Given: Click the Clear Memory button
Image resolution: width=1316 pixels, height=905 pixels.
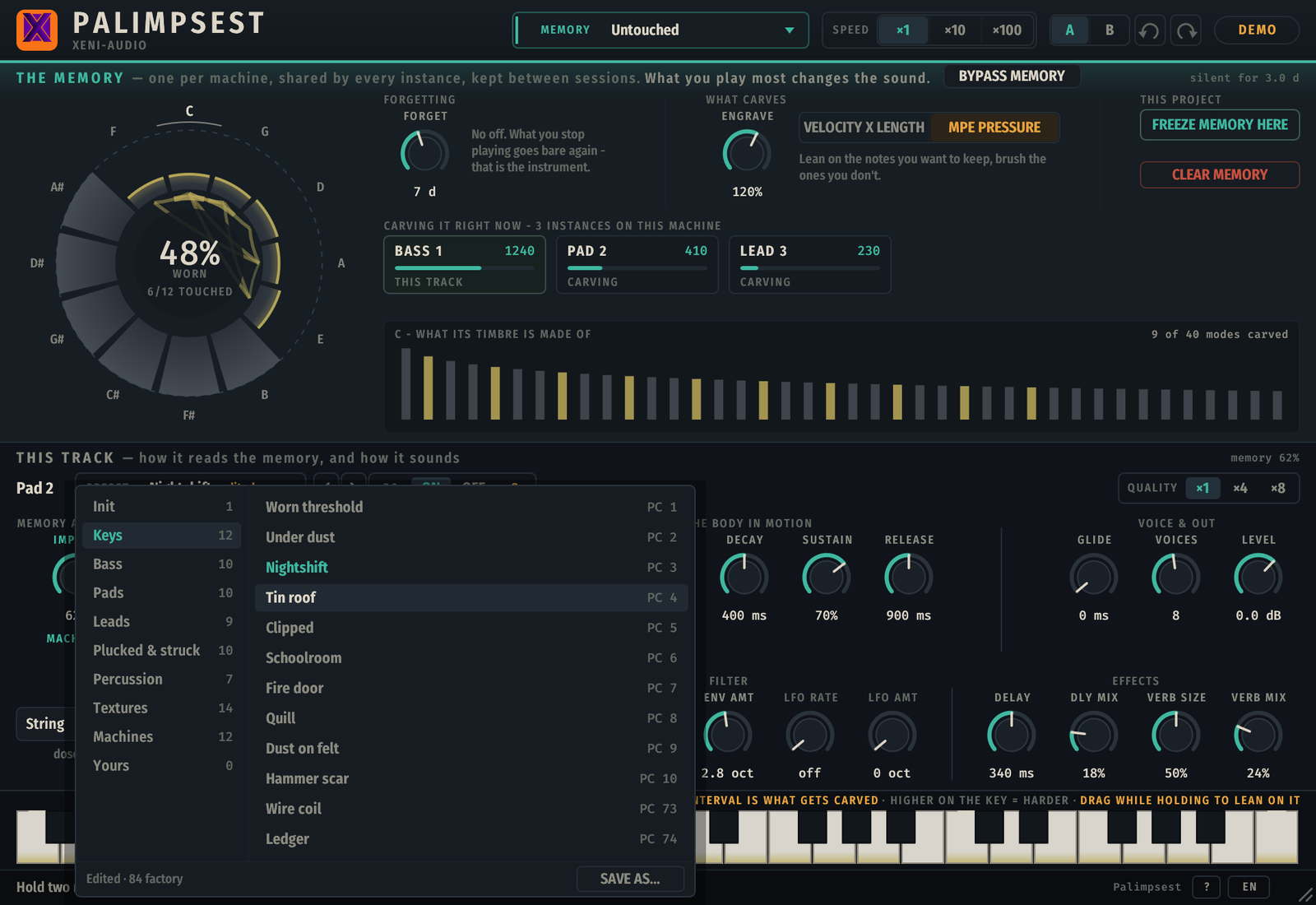Looking at the screenshot, I should tap(1220, 174).
